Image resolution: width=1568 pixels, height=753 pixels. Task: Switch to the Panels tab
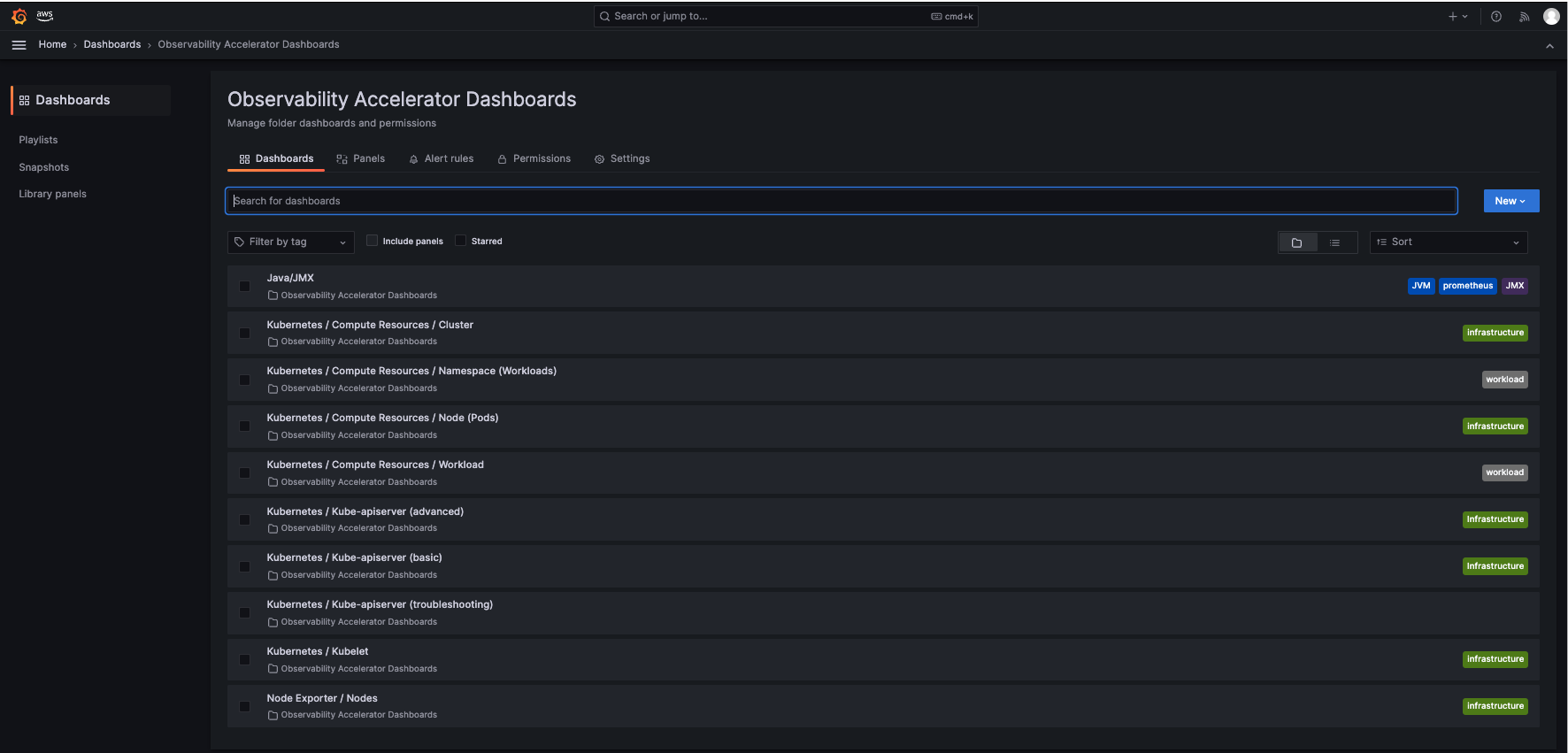(x=361, y=158)
